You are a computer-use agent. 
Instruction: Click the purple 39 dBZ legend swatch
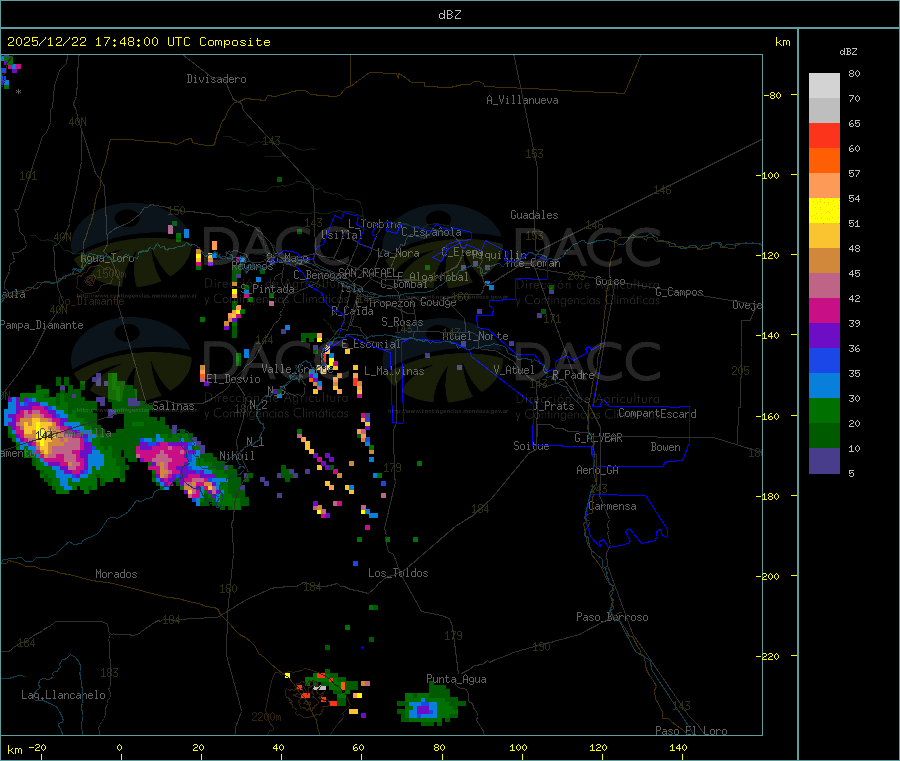(x=824, y=335)
